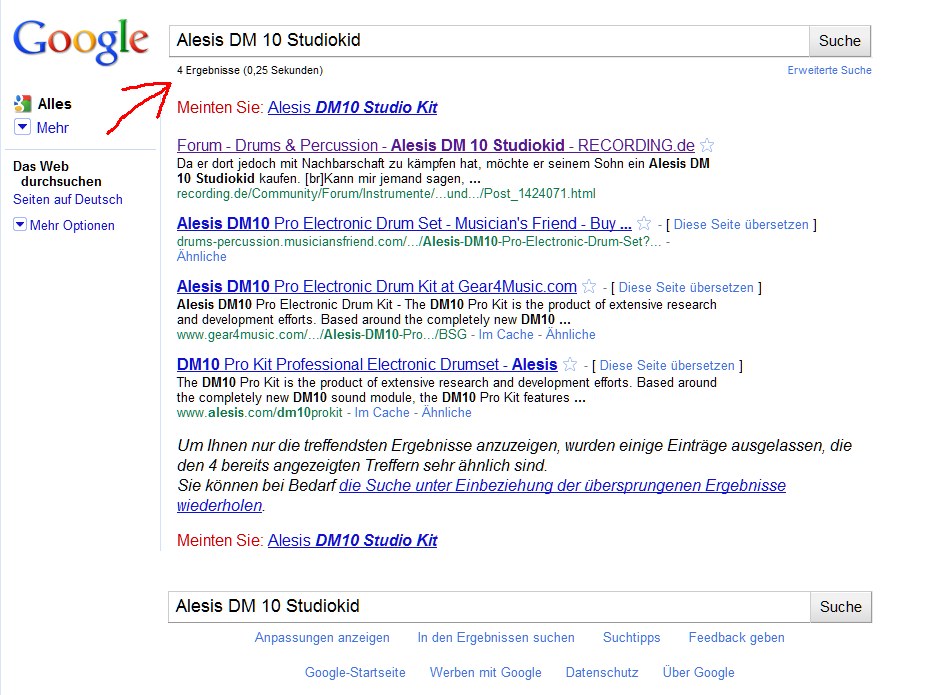Open Gear4Music Drum Kit result title

click(377, 286)
